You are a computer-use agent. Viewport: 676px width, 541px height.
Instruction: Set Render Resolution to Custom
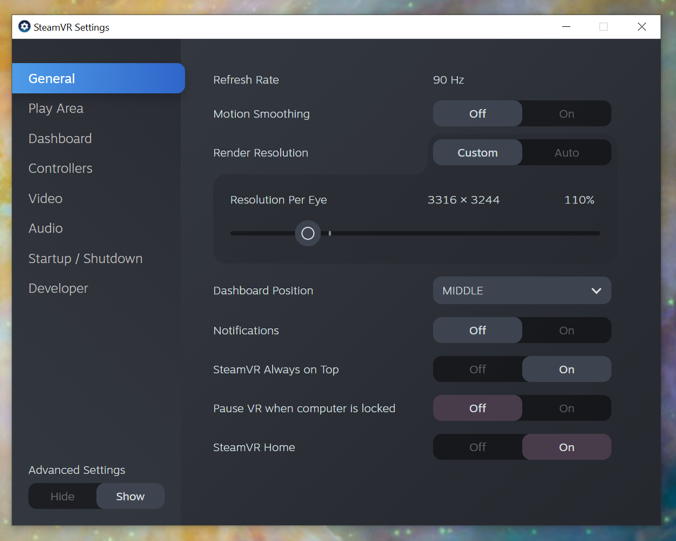(477, 153)
